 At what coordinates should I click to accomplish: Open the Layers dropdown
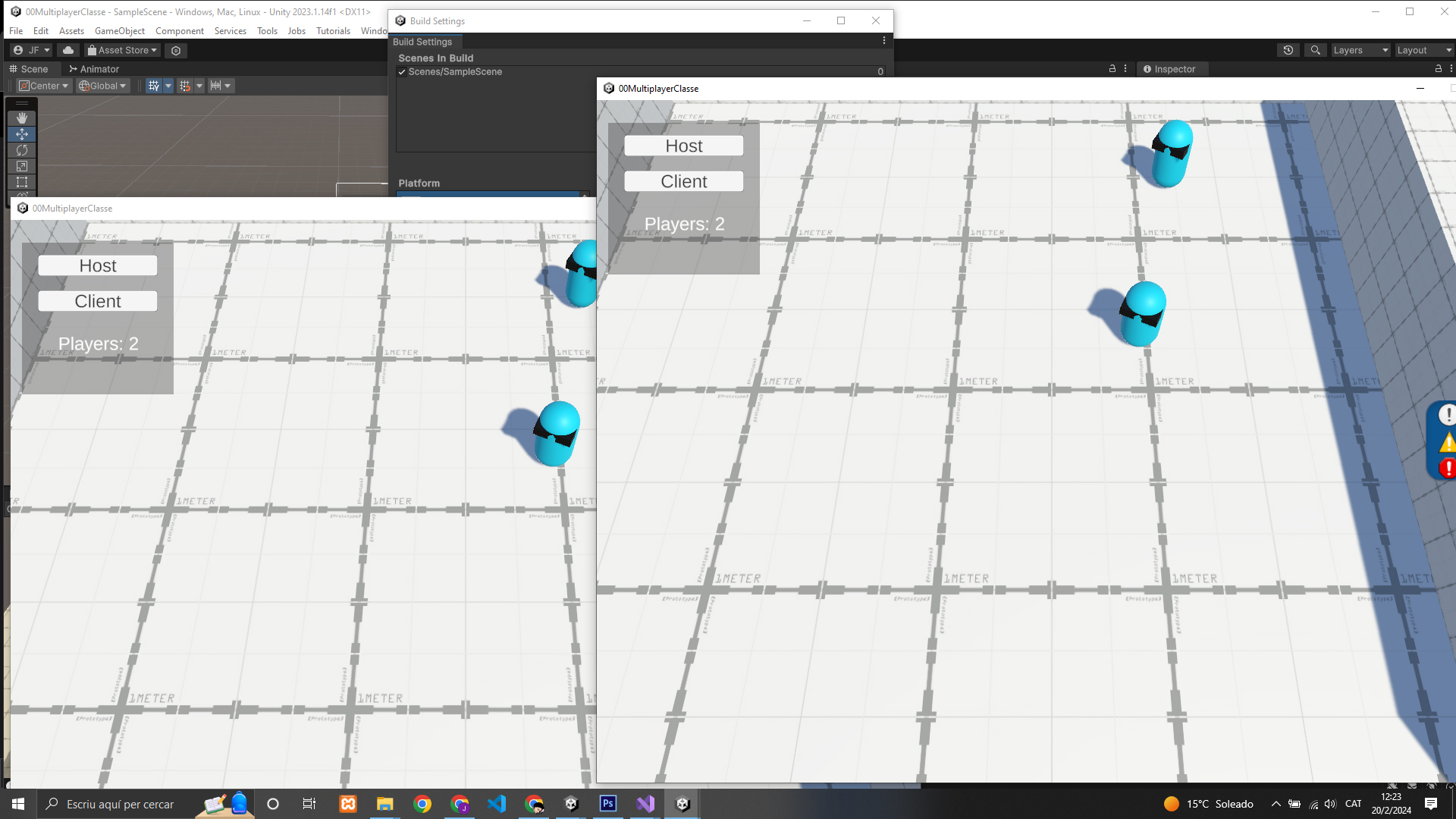[x=1360, y=50]
